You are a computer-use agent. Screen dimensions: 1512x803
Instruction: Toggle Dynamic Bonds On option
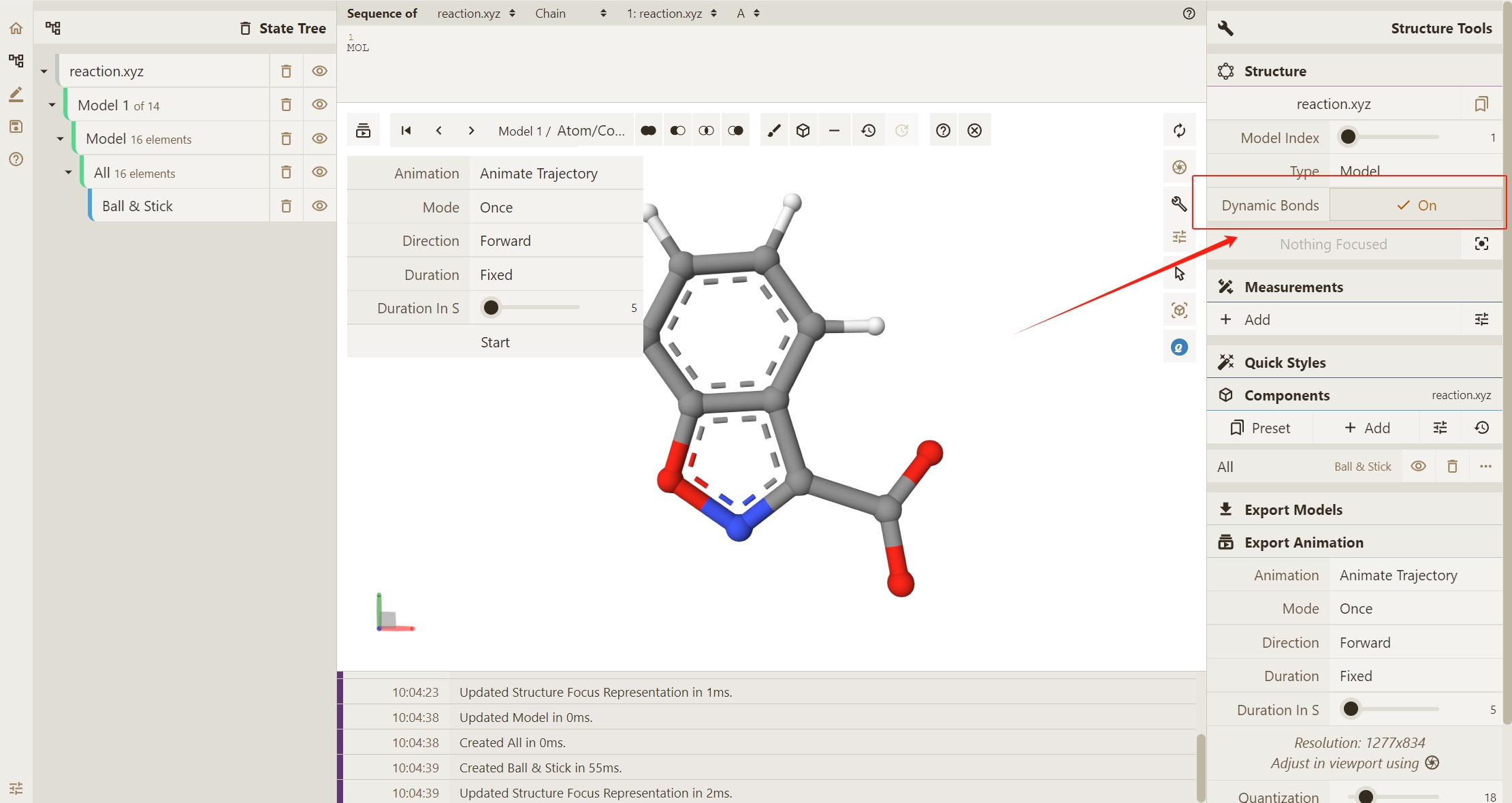[1415, 206]
